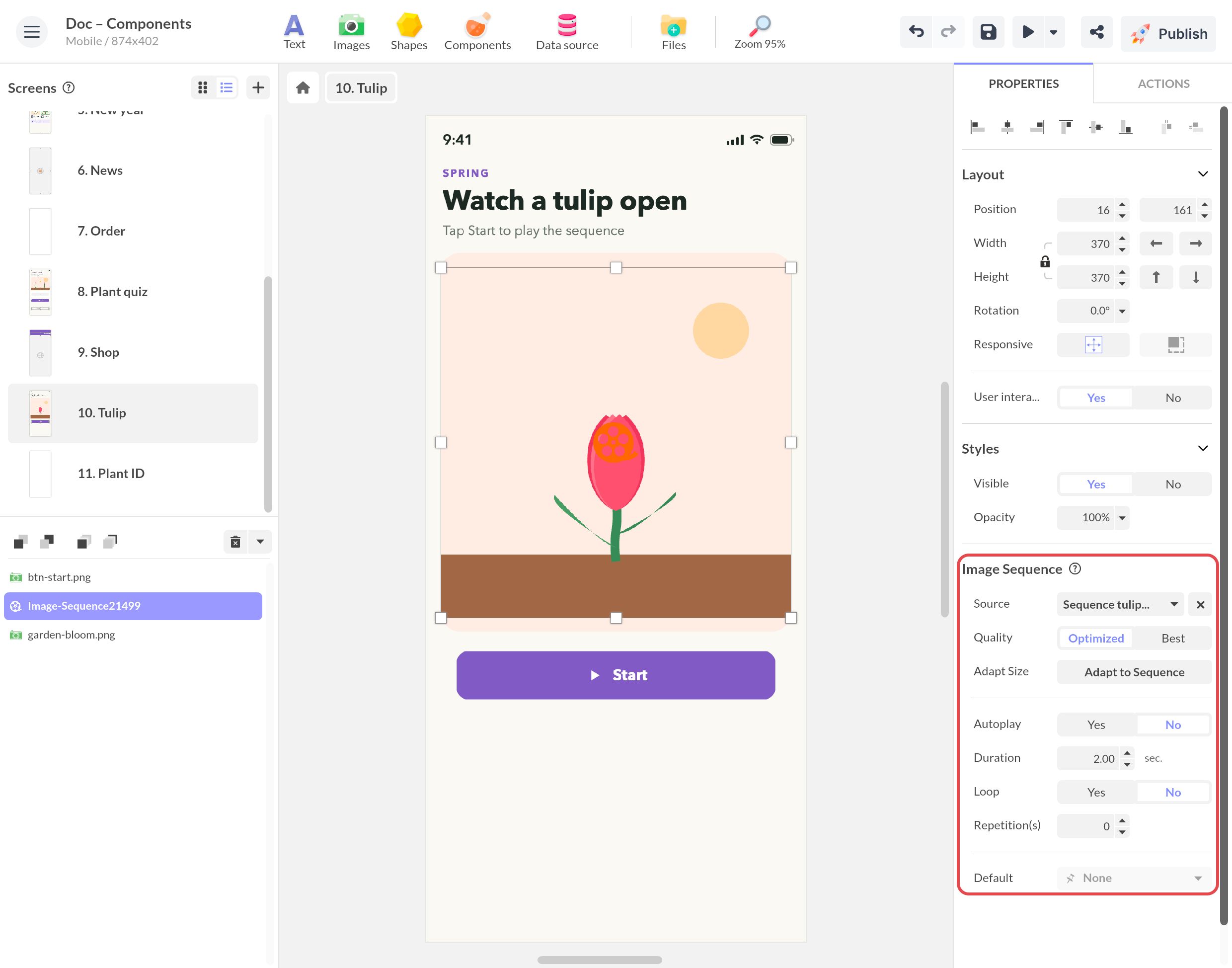Add a new screen with plus
This screenshot has width=1232, height=968.
coord(258,88)
